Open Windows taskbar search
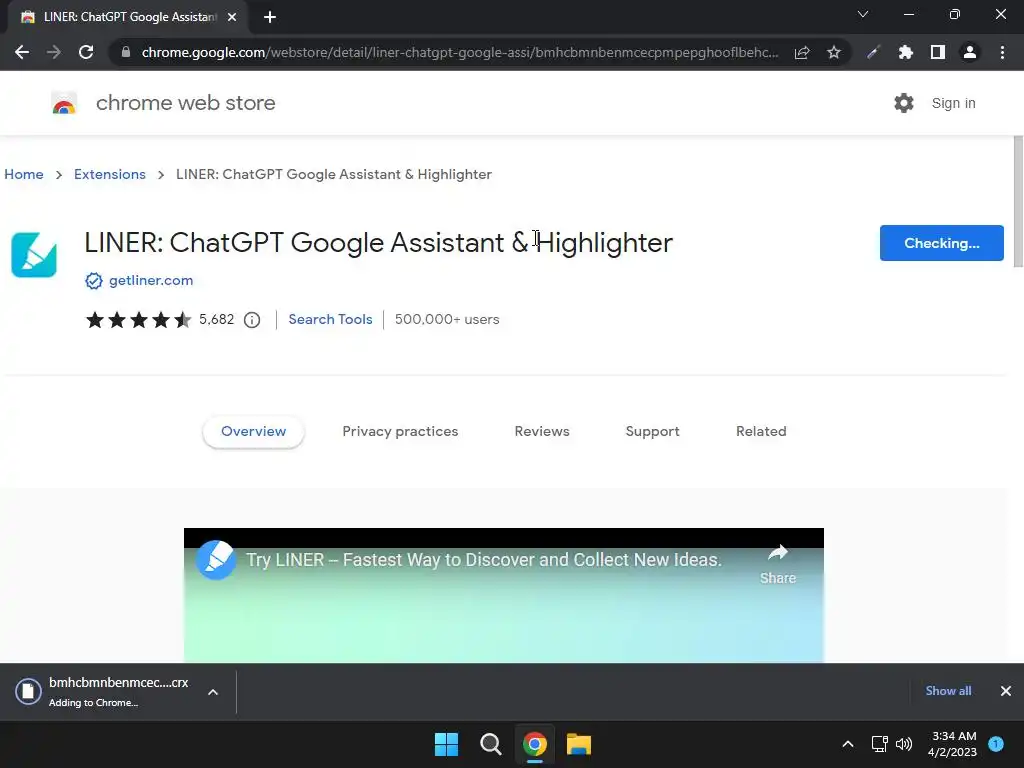 (x=490, y=744)
